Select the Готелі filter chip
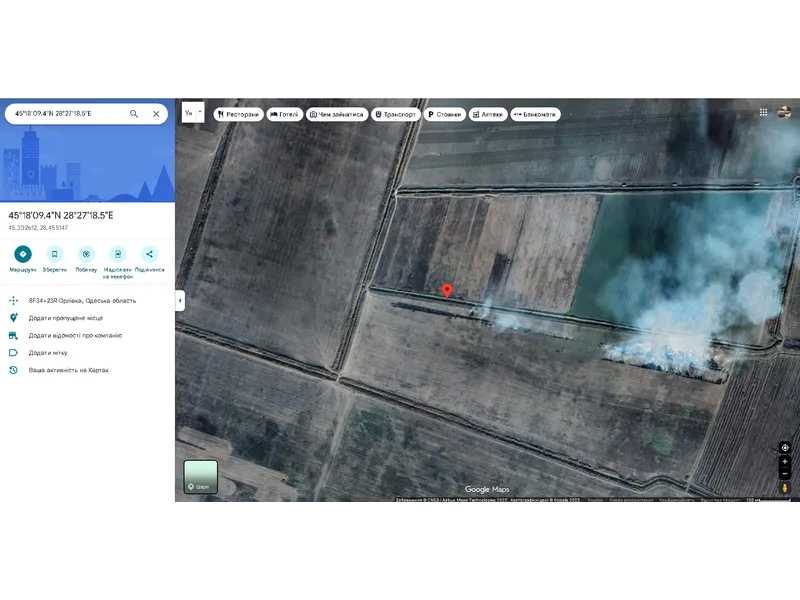Screen dimensions: 800x600 [285, 114]
